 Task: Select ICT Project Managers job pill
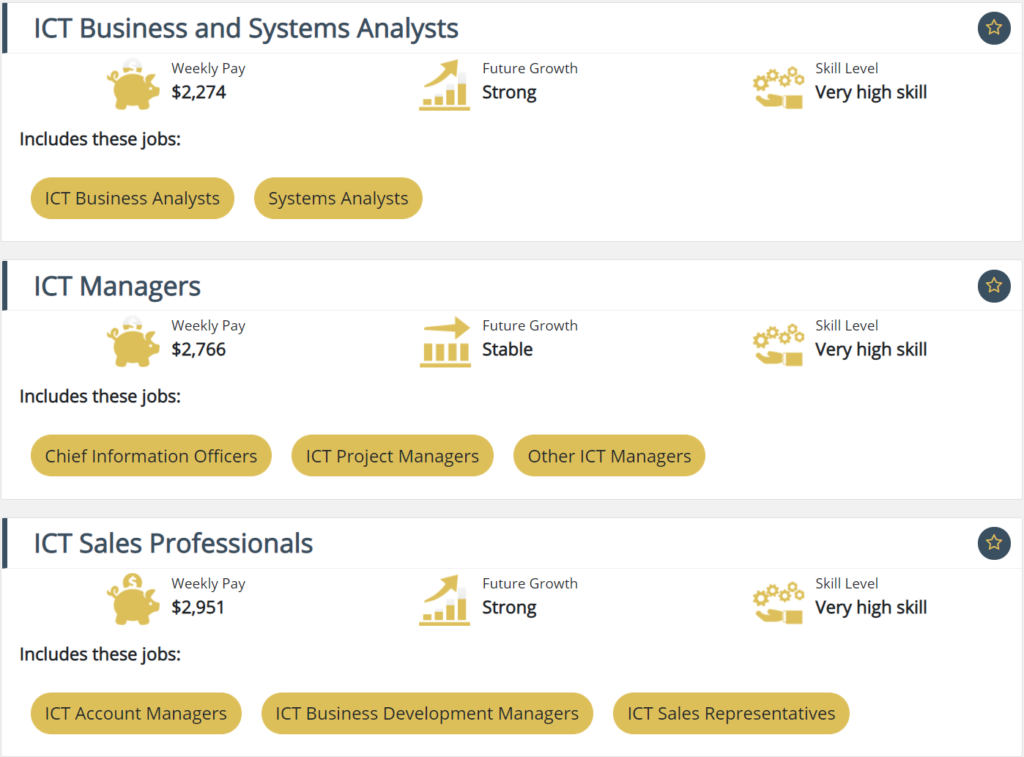392,456
